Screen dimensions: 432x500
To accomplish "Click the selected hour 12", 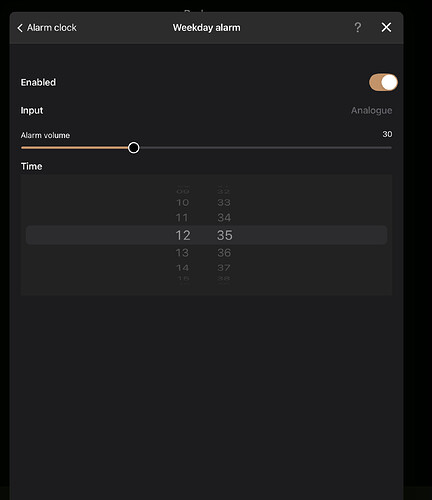I will click(183, 235).
